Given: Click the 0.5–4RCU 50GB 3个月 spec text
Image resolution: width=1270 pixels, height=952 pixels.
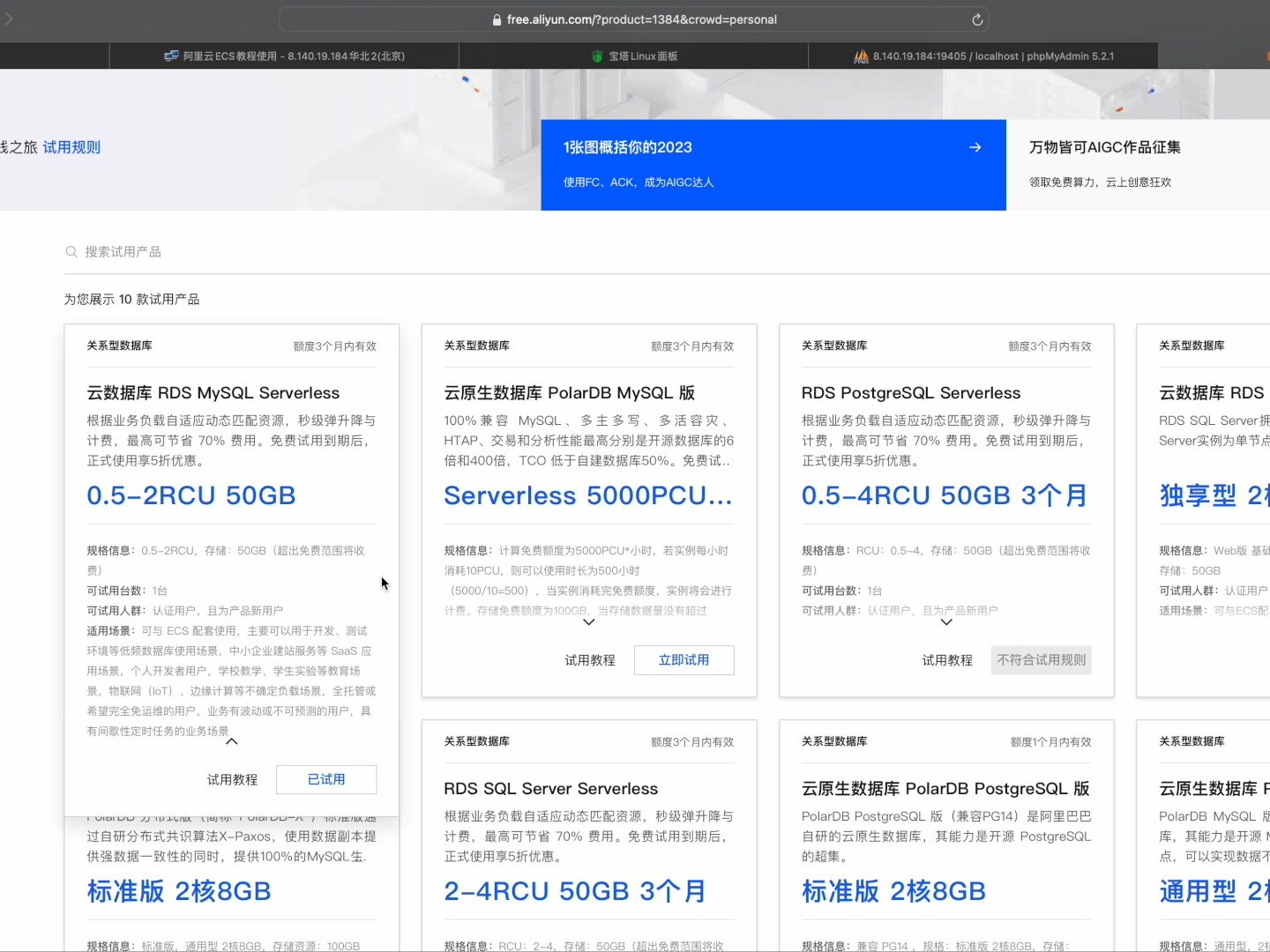Looking at the screenshot, I should pyautogui.click(x=945, y=495).
